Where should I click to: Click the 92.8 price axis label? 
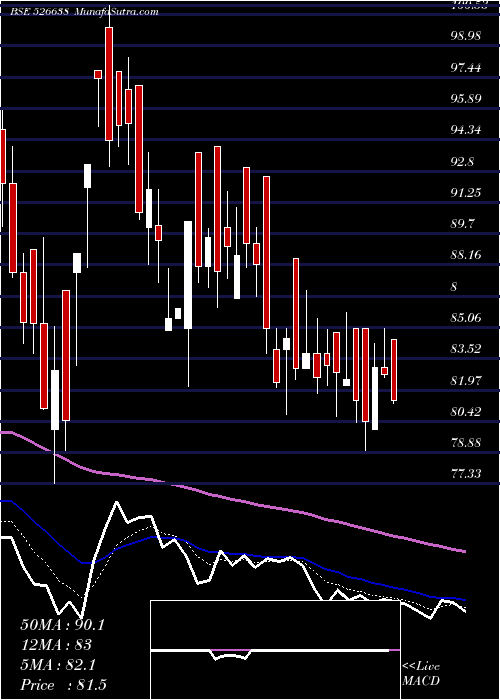(462, 162)
